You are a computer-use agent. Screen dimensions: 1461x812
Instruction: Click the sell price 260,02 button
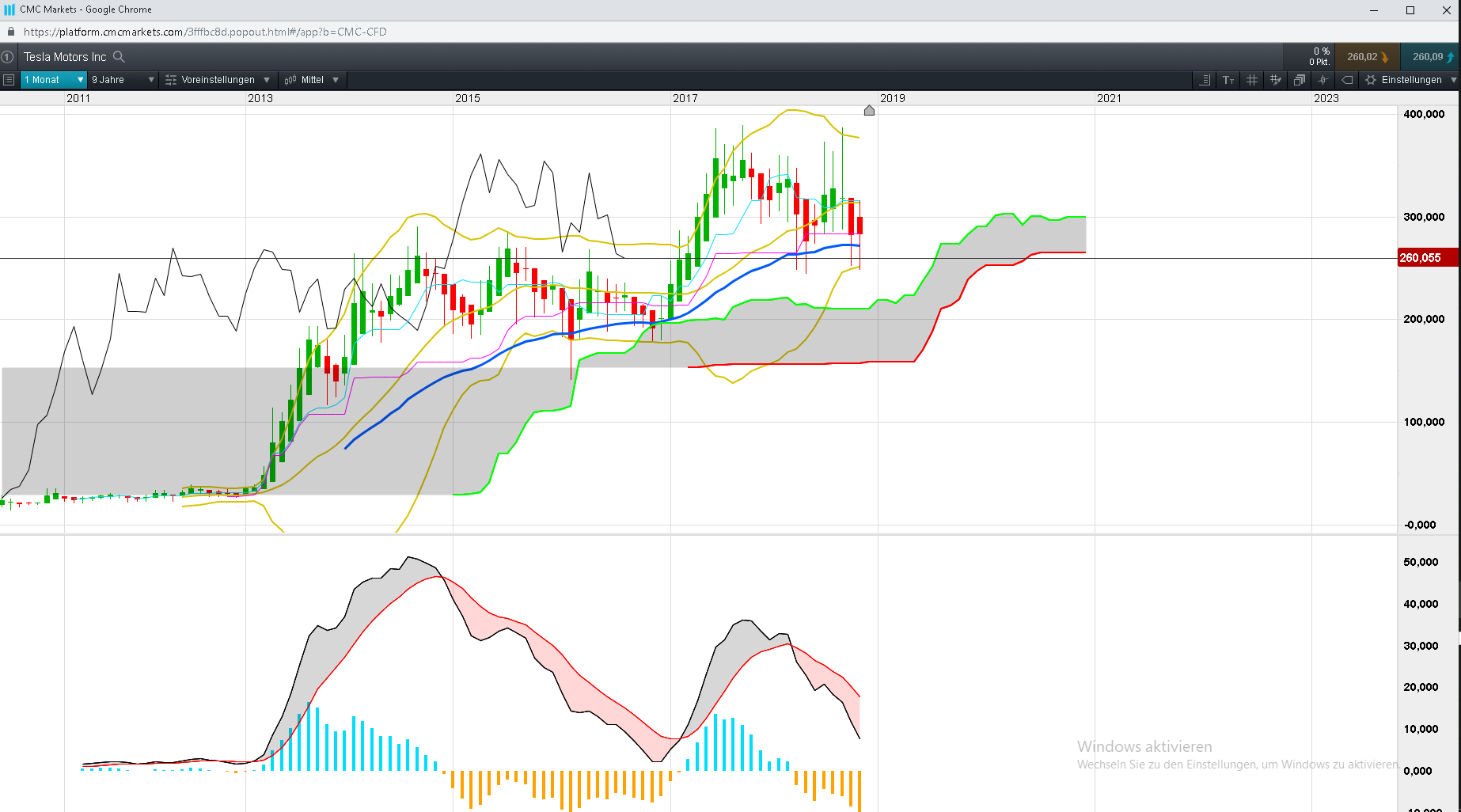pos(1367,57)
